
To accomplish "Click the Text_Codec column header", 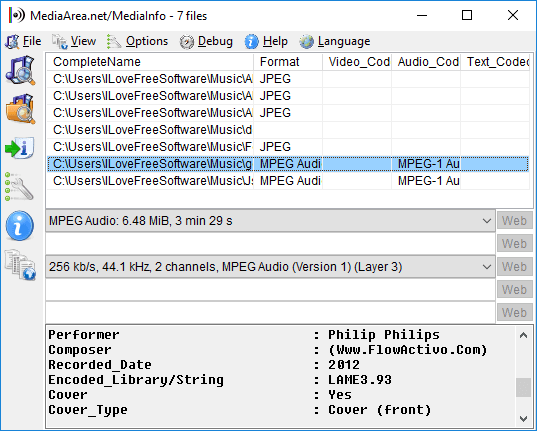I will 495,62.
